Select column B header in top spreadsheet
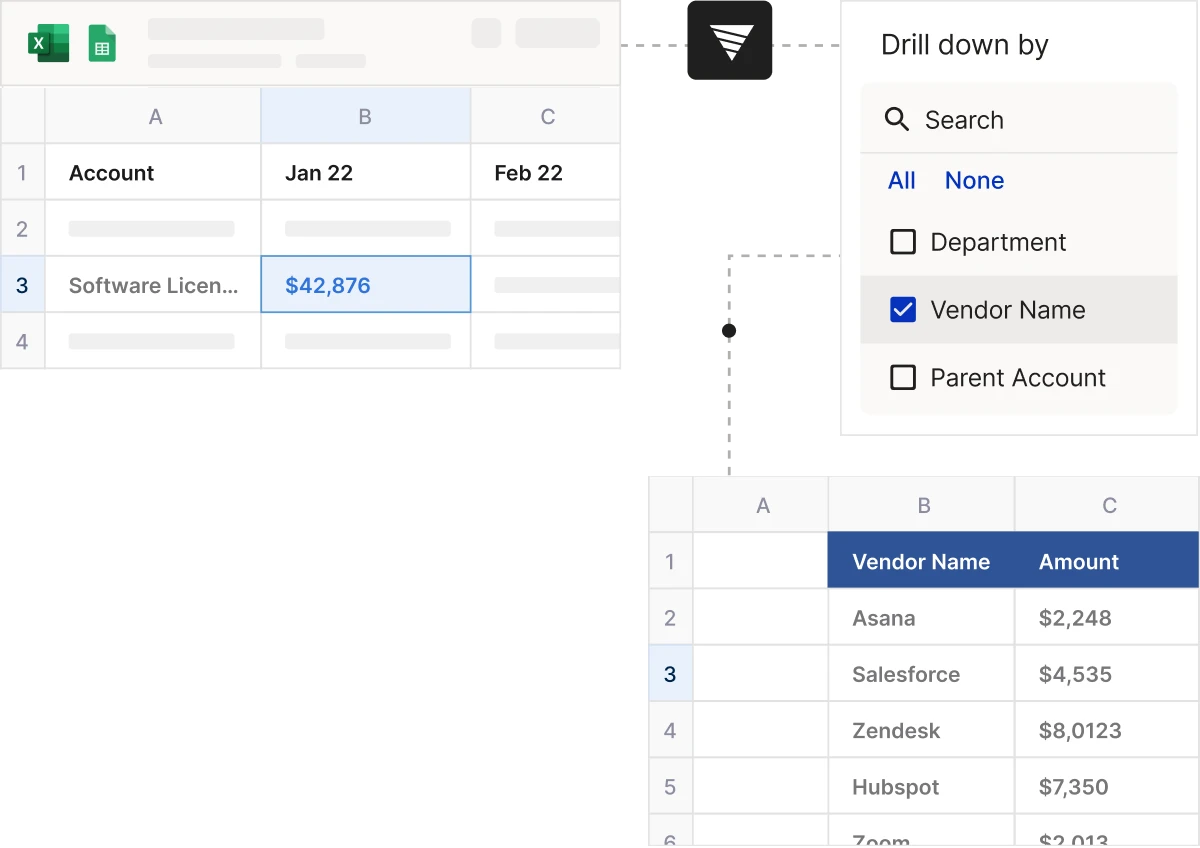The image size is (1200, 848). 365,115
